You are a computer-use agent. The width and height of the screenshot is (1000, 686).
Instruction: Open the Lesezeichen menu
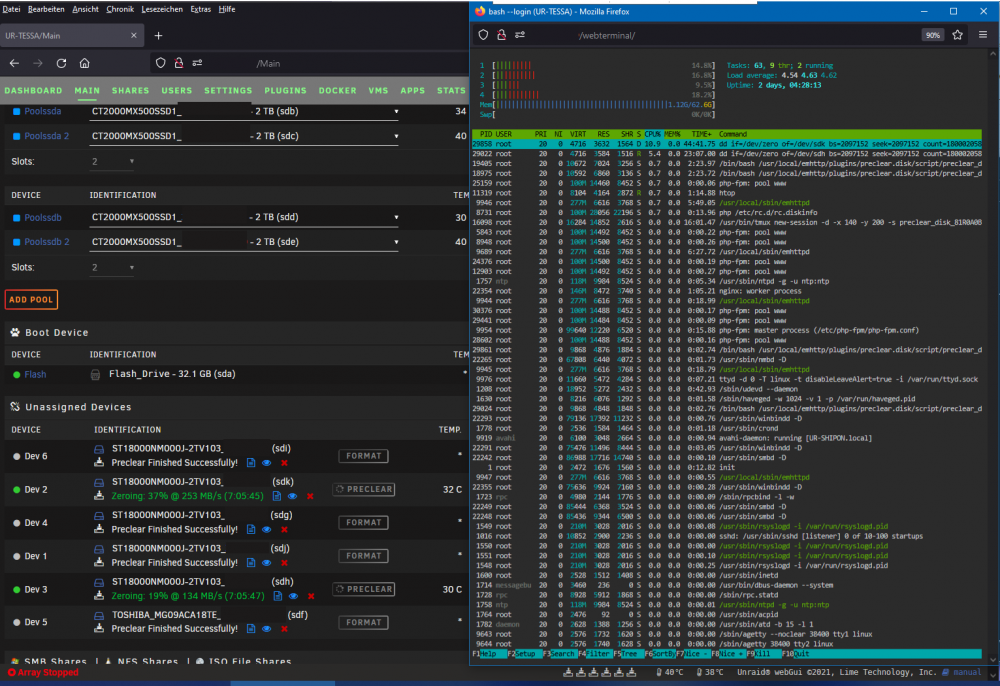(x=162, y=9)
